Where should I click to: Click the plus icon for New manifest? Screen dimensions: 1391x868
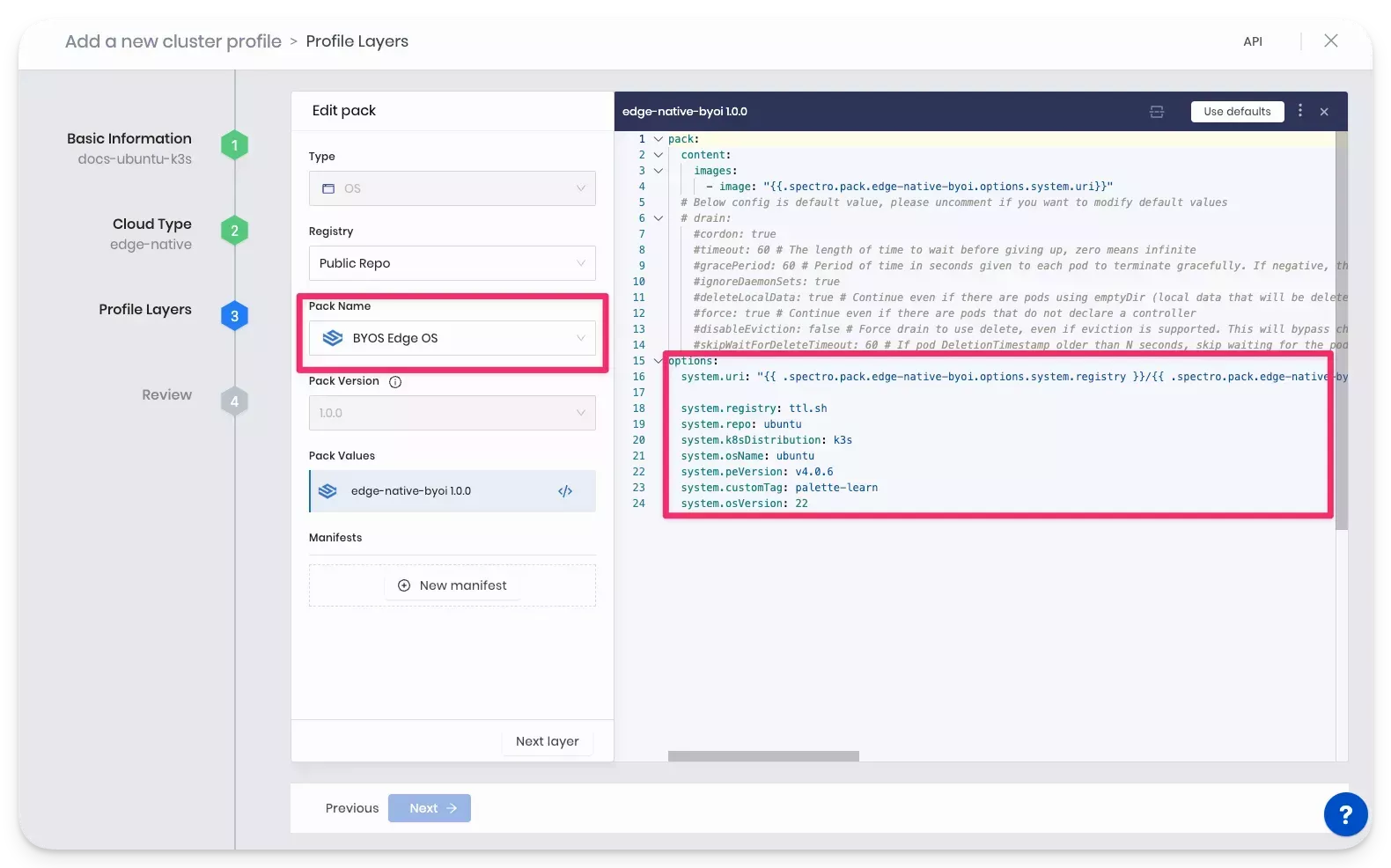pyautogui.click(x=404, y=585)
